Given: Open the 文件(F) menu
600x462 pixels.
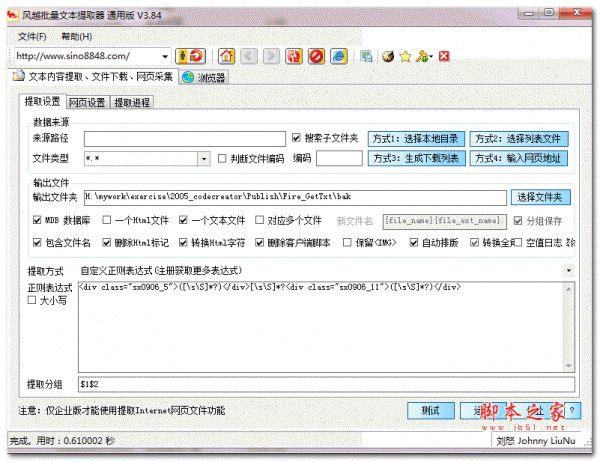Looking at the screenshot, I should coord(32,37).
